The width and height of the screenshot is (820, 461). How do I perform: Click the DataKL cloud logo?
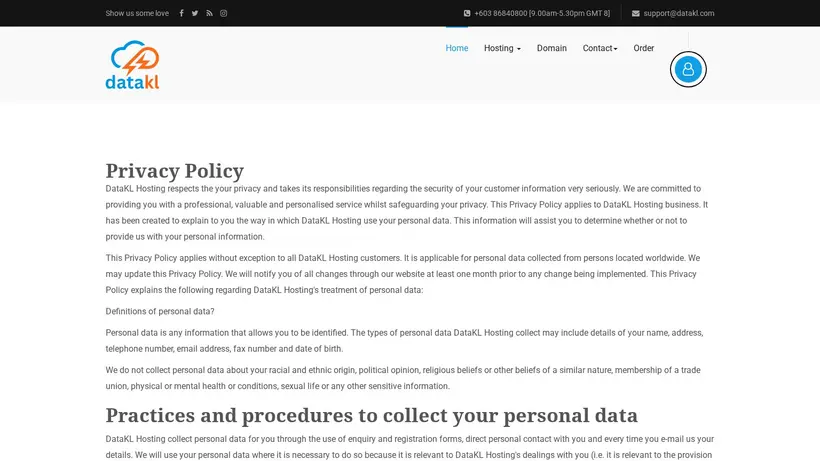click(132, 65)
